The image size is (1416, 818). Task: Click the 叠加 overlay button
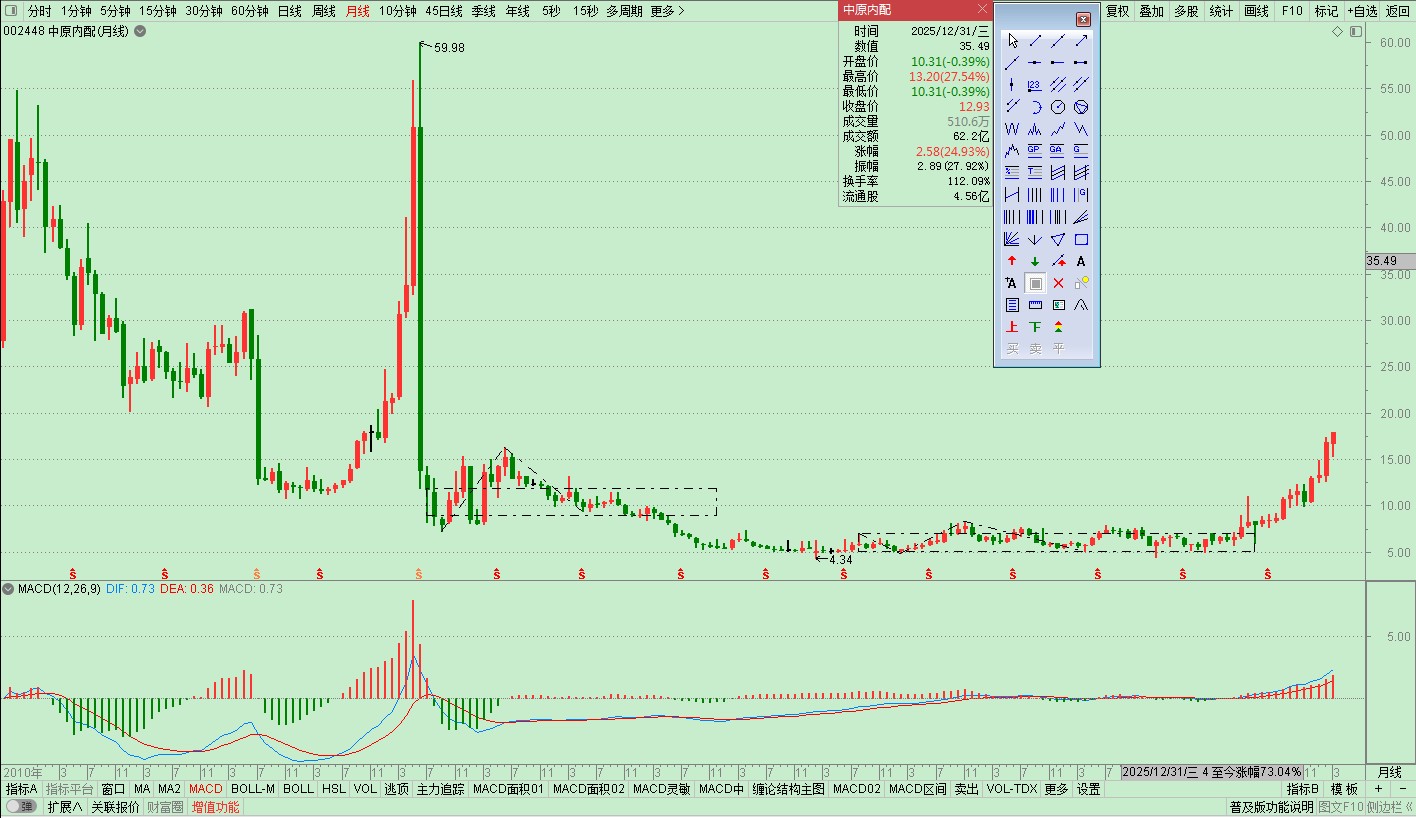point(1152,11)
